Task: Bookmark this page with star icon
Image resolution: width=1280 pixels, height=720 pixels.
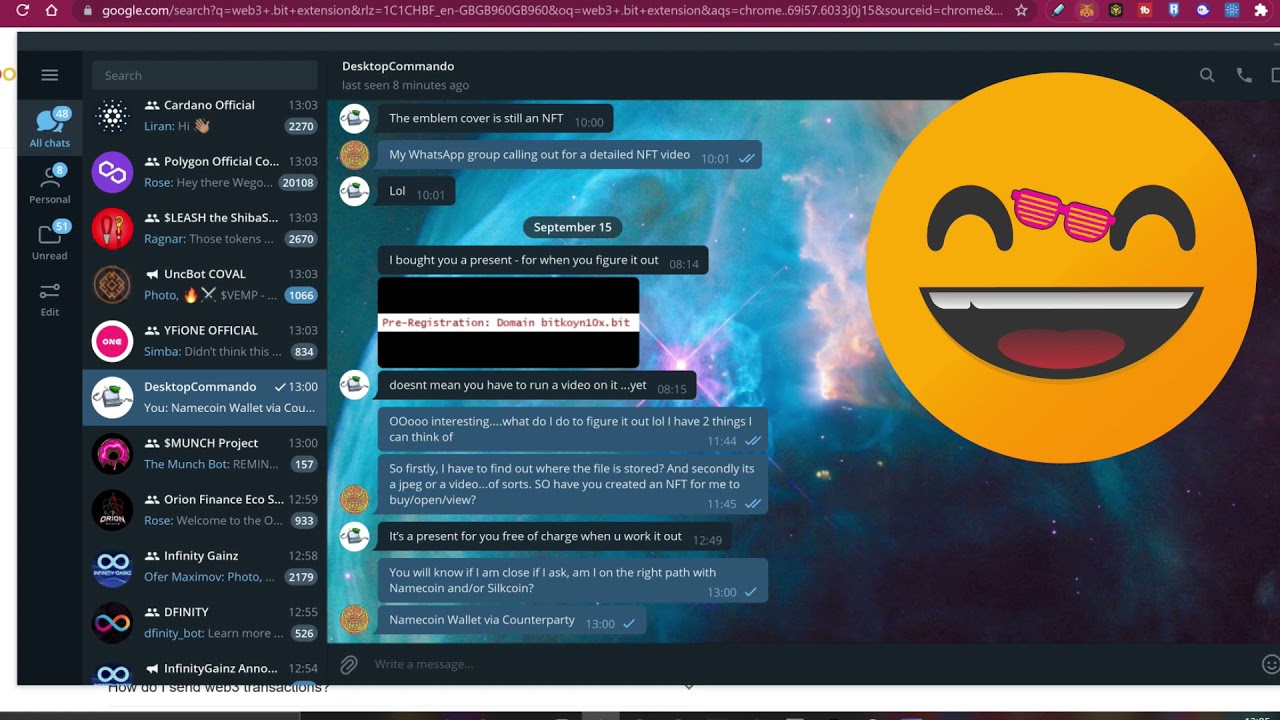Action: (1021, 10)
